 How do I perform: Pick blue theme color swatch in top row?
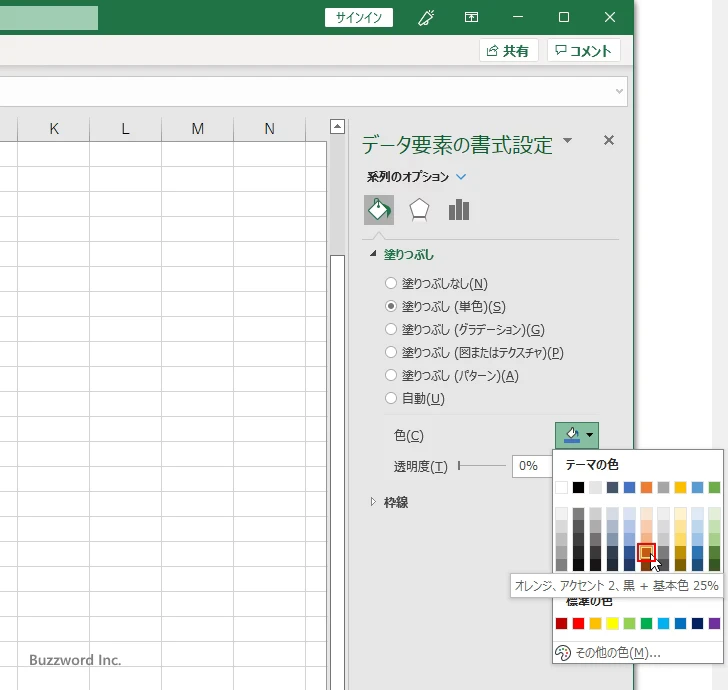point(629,487)
